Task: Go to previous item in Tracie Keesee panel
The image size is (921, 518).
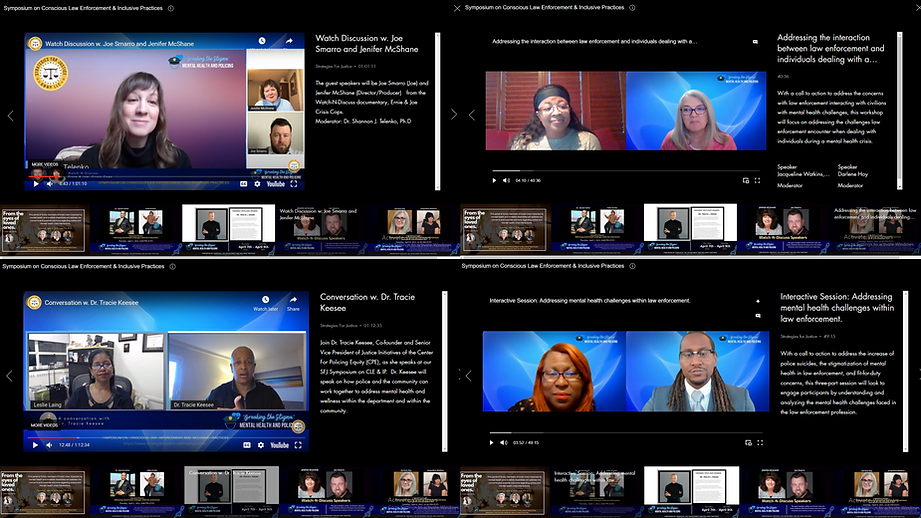Action: tap(9, 376)
